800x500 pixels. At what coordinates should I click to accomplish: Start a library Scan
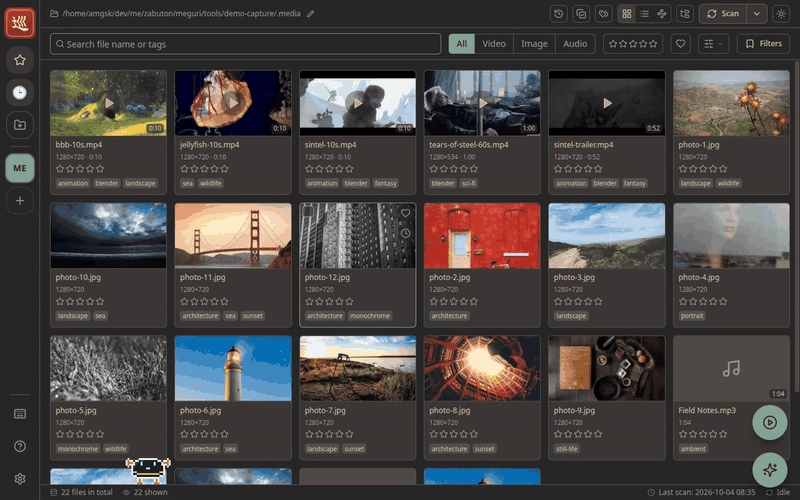pyautogui.click(x=723, y=14)
